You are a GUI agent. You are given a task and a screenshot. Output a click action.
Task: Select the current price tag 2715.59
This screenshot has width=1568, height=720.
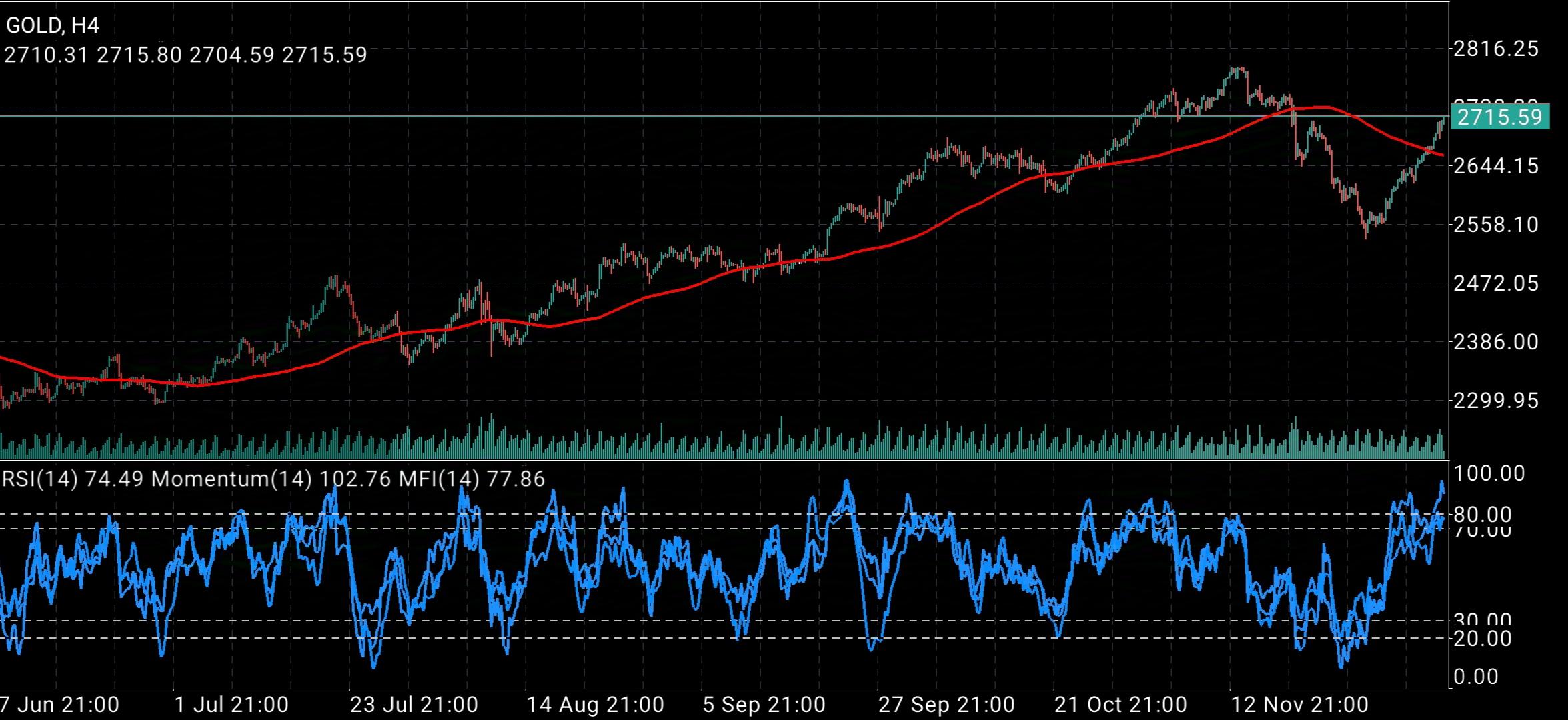pyautogui.click(x=1500, y=117)
